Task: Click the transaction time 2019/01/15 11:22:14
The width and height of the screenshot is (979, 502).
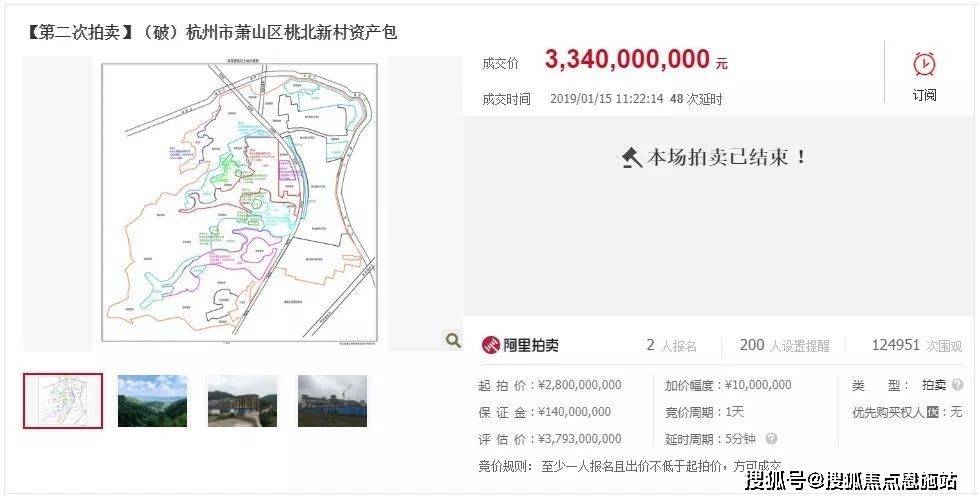Action: (x=607, y=99)
